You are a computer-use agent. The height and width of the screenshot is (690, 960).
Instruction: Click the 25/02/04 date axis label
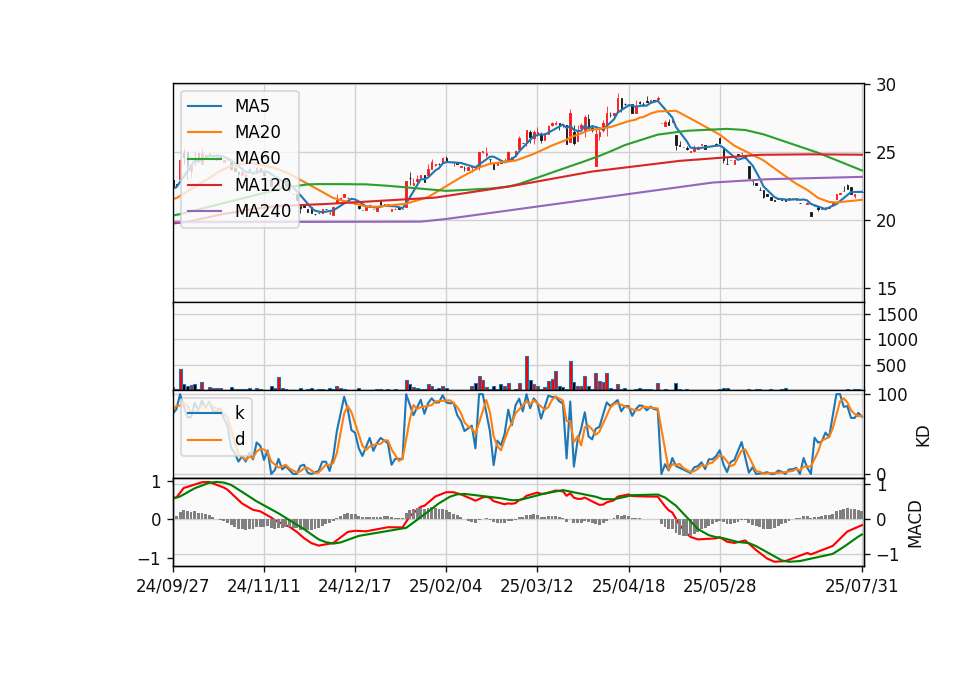tap(446, 586)
